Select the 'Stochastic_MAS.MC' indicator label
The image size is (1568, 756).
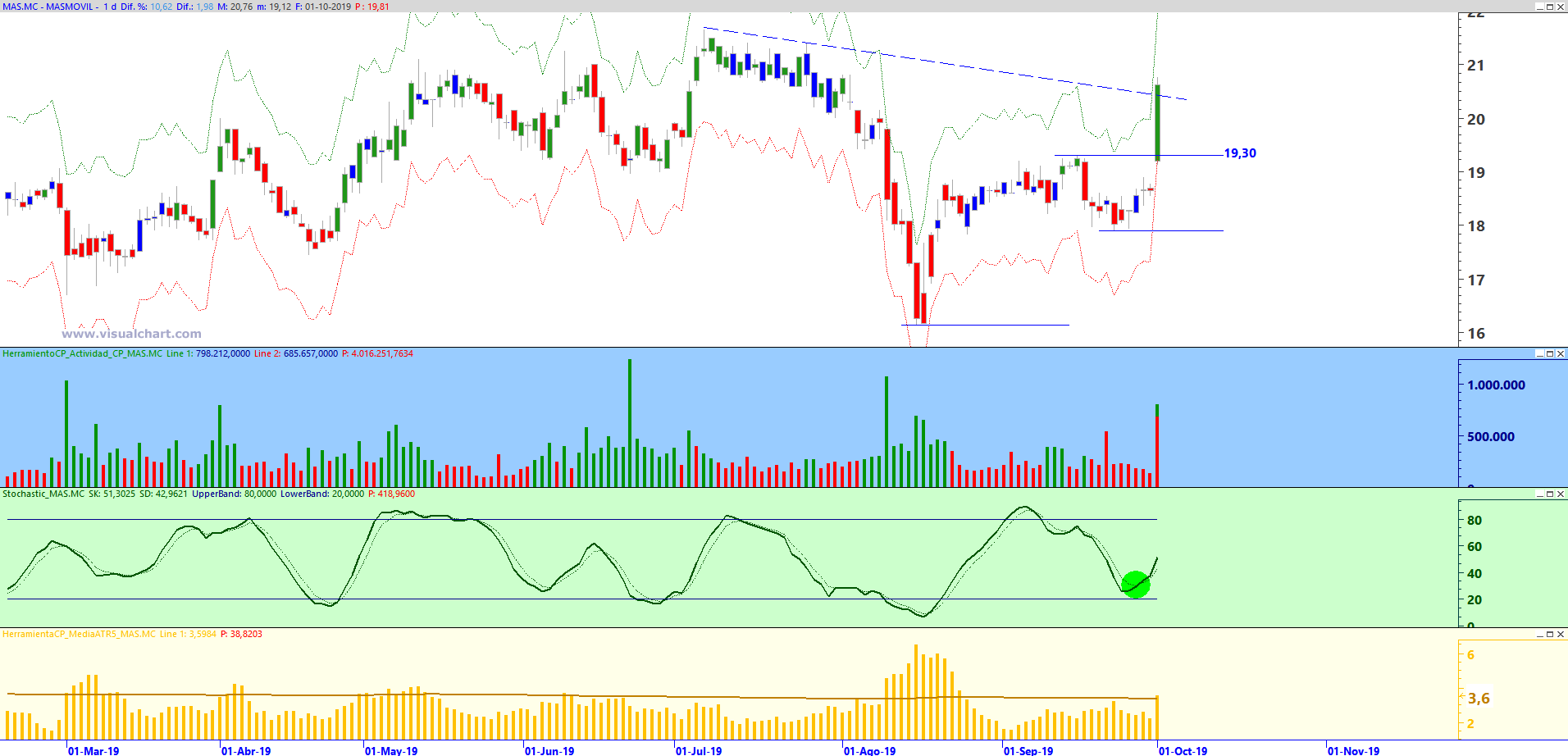43,494
